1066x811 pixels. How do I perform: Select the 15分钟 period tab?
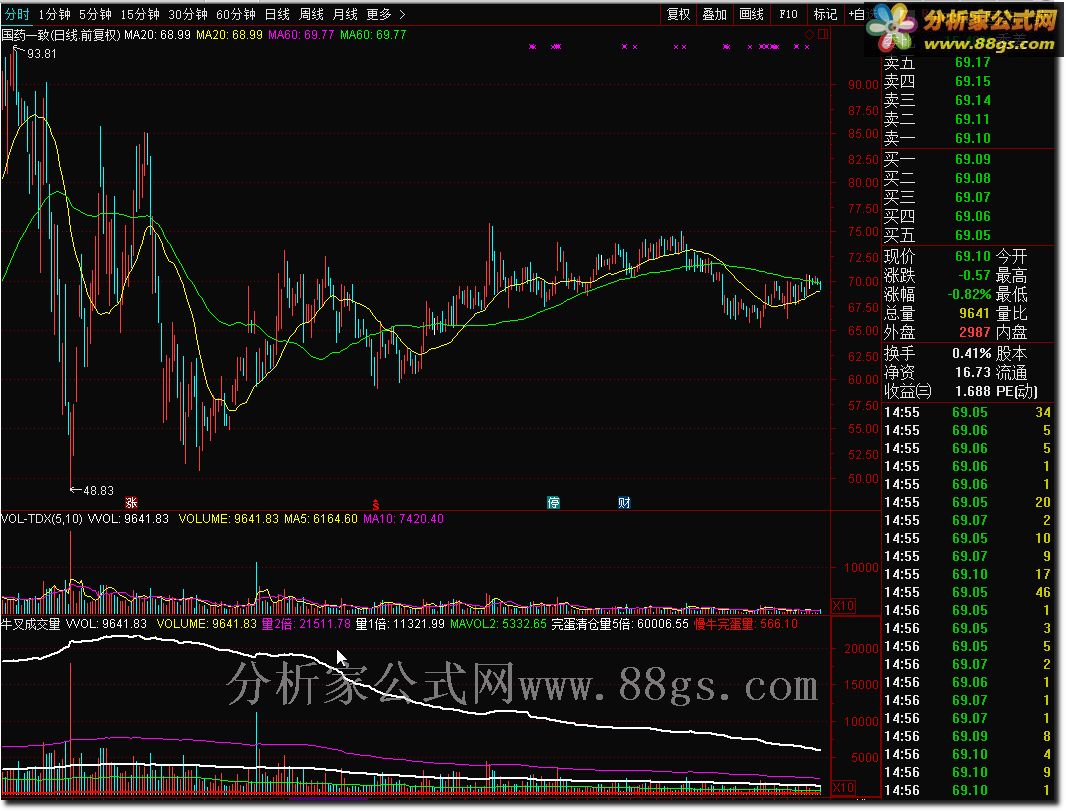pyautogui.click(x=140, y=14)
